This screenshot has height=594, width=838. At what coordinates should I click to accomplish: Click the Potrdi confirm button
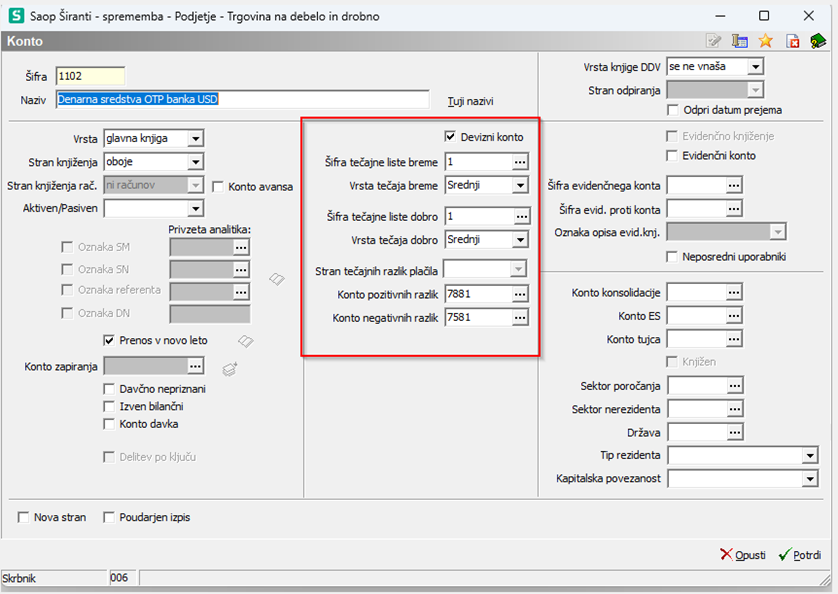click(800, 555)
